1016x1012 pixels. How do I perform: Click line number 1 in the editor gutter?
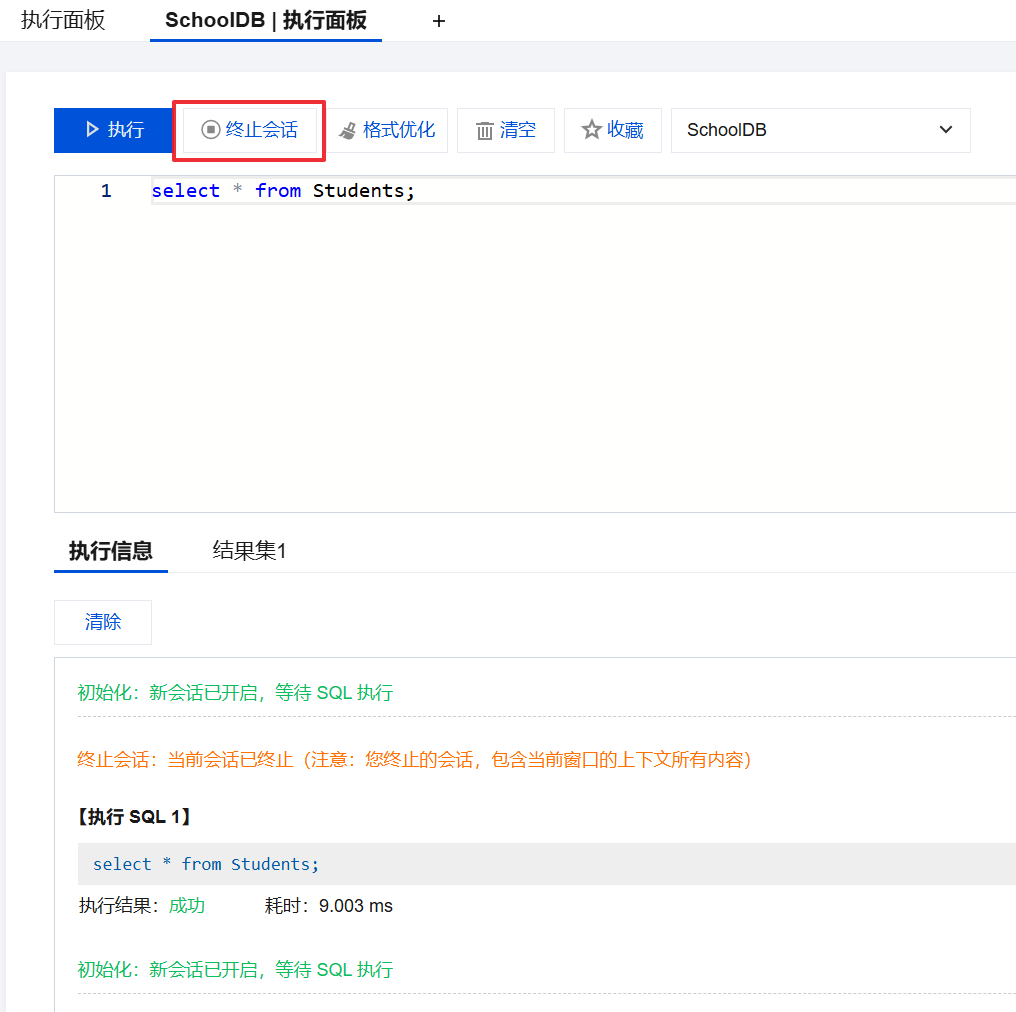point(106,191)
